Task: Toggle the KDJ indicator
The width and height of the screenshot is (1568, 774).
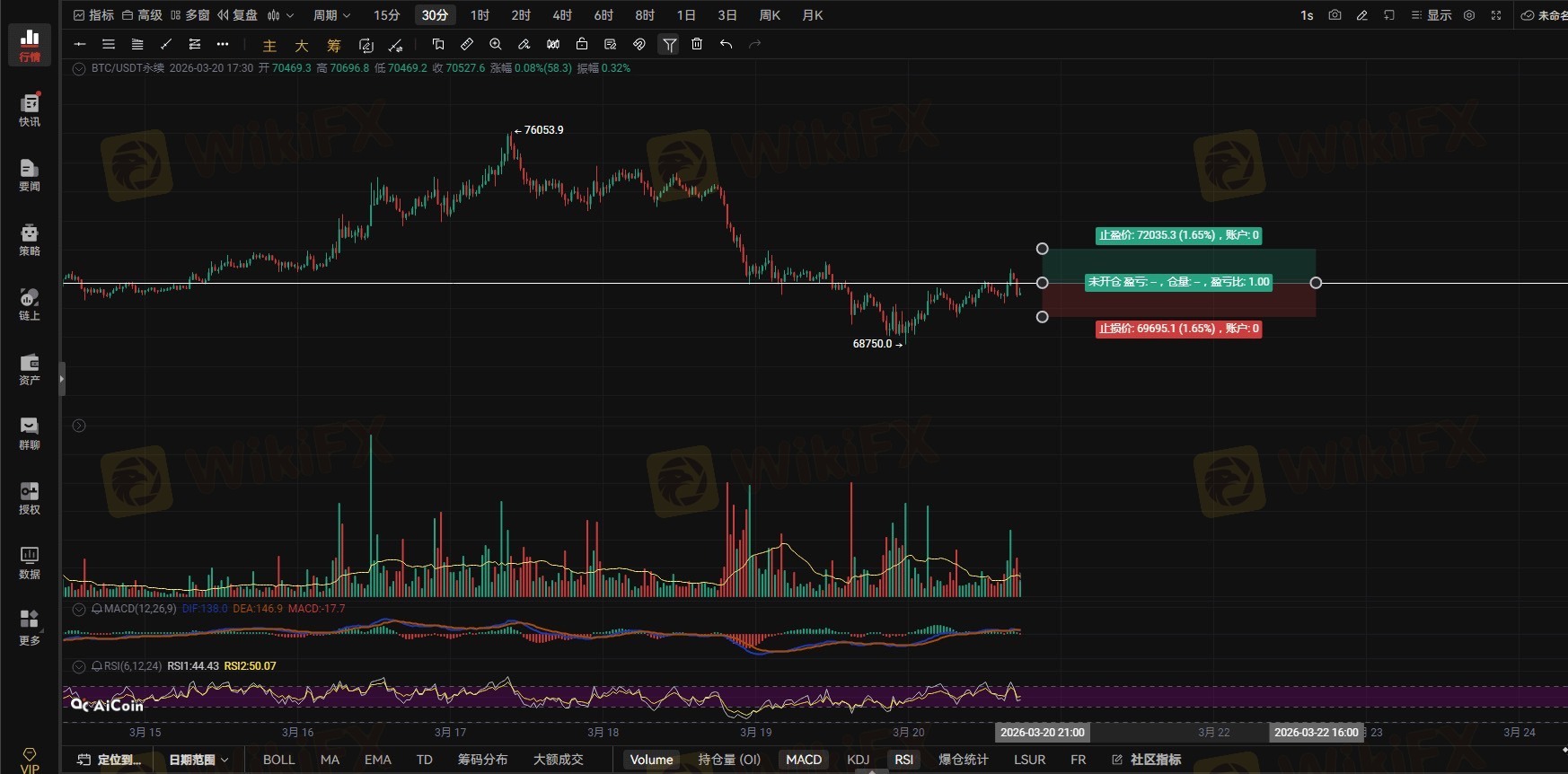Action: (x=858, y=760)
